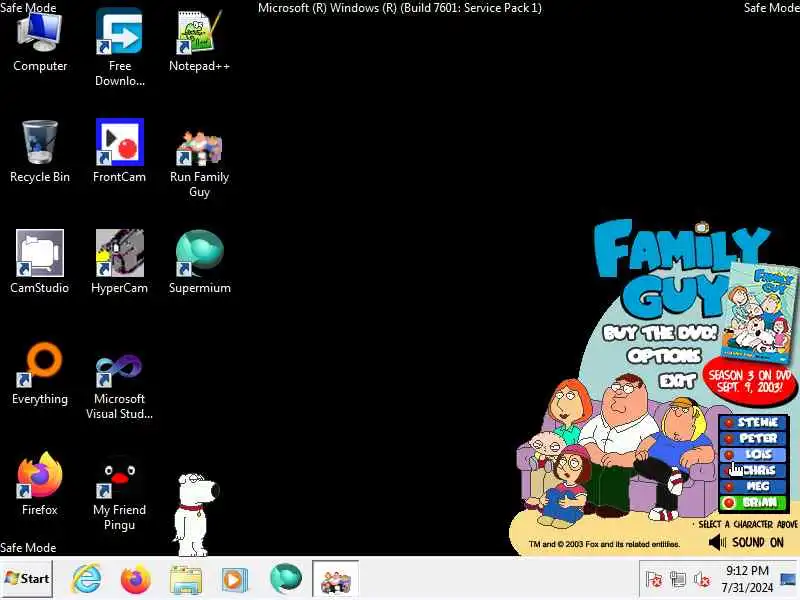Select the FrontCam desktop shortcut

[119, 152]
